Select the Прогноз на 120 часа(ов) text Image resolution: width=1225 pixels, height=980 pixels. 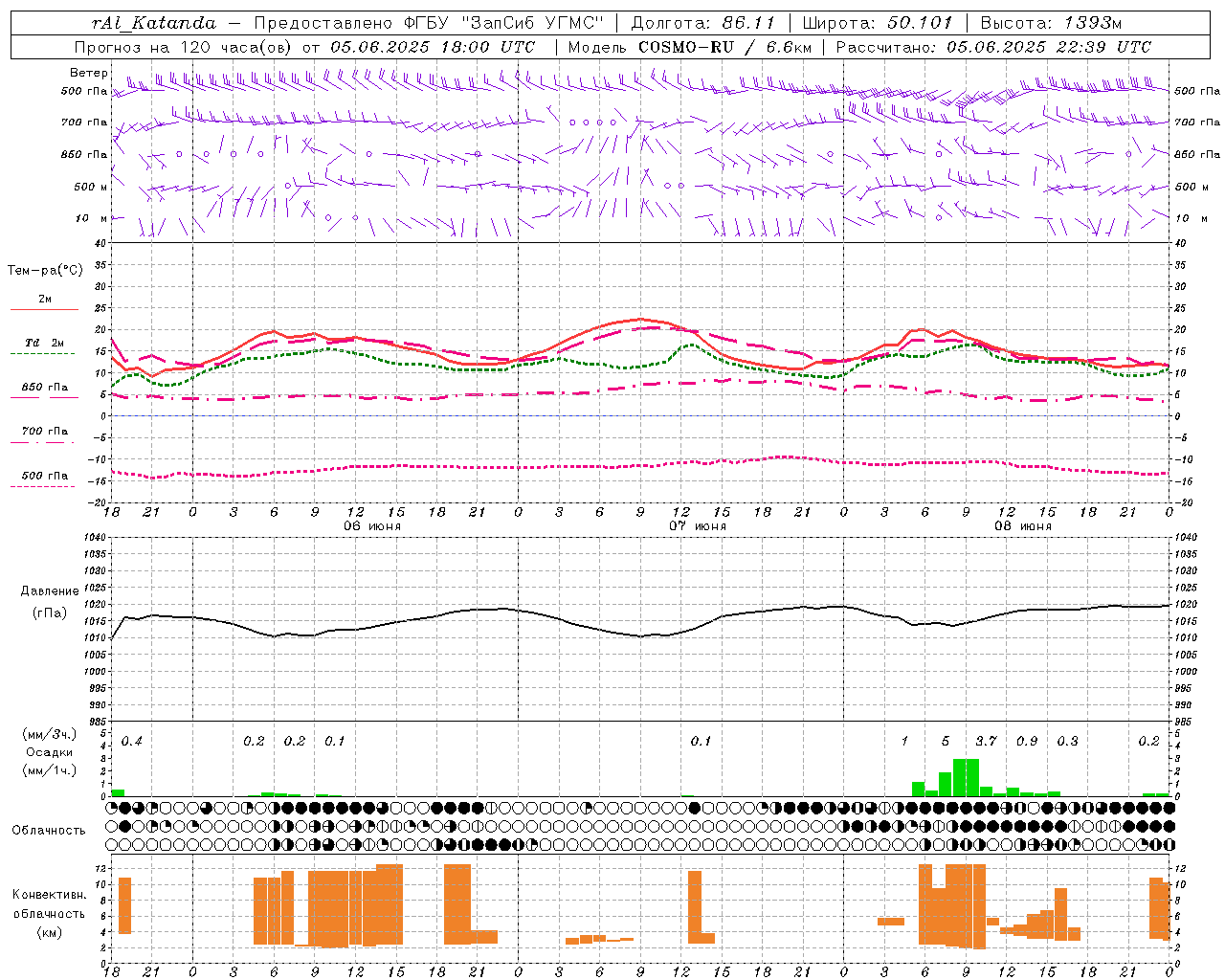[185, 47]
